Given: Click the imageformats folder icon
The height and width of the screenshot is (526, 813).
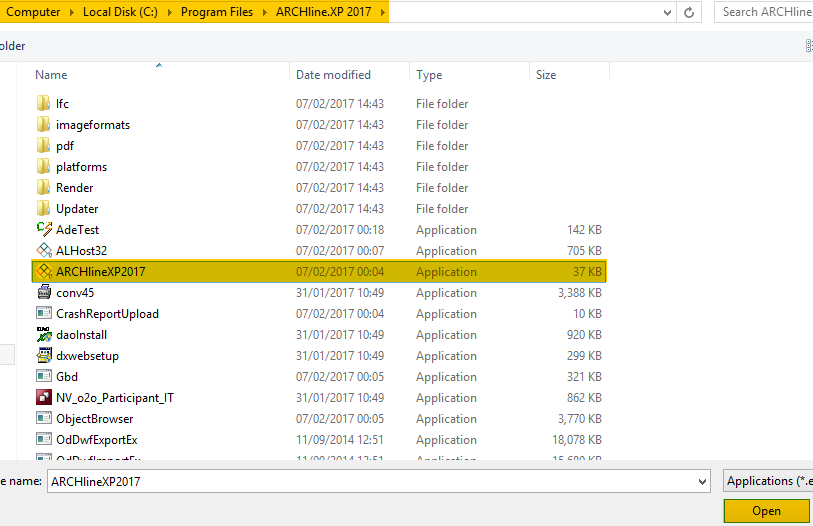Looking at the screenshot, I should pyautogui.click(x=44, y=124).
